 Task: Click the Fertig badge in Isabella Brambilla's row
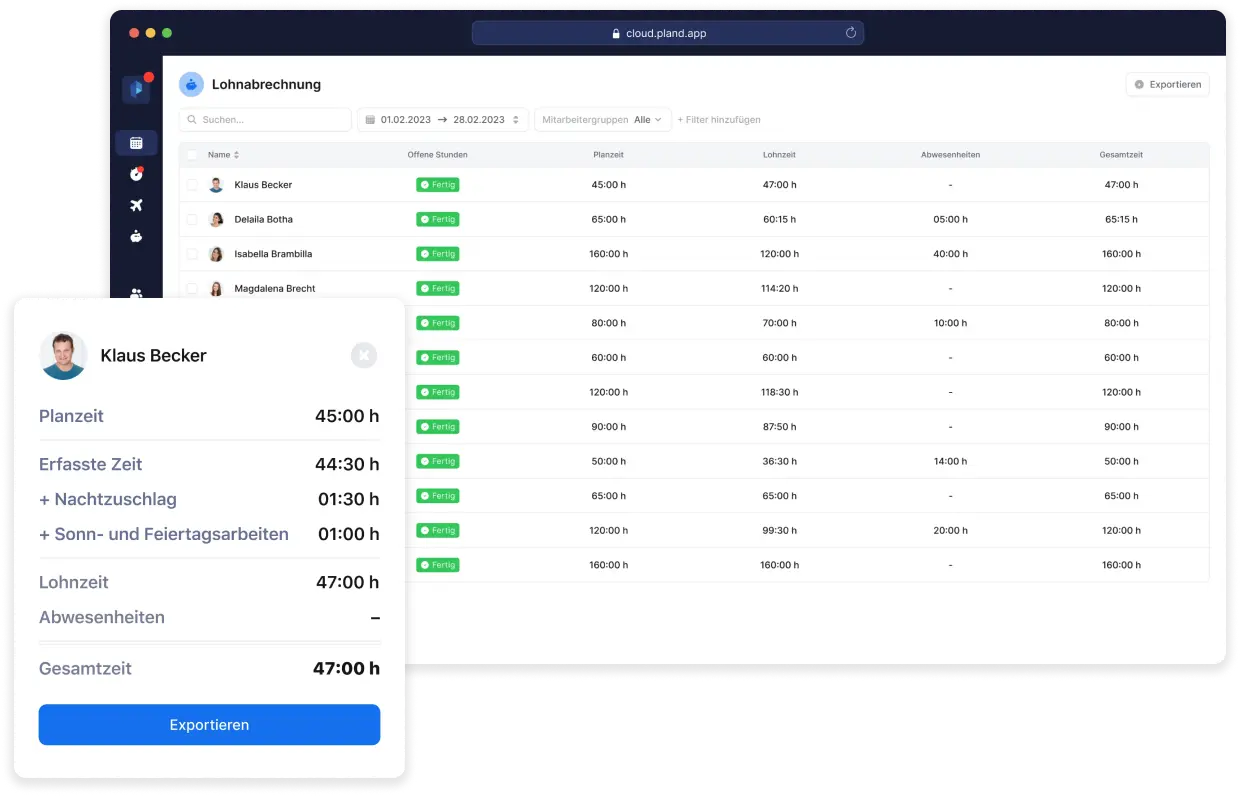pyautogui.click(x=438, y=254)
